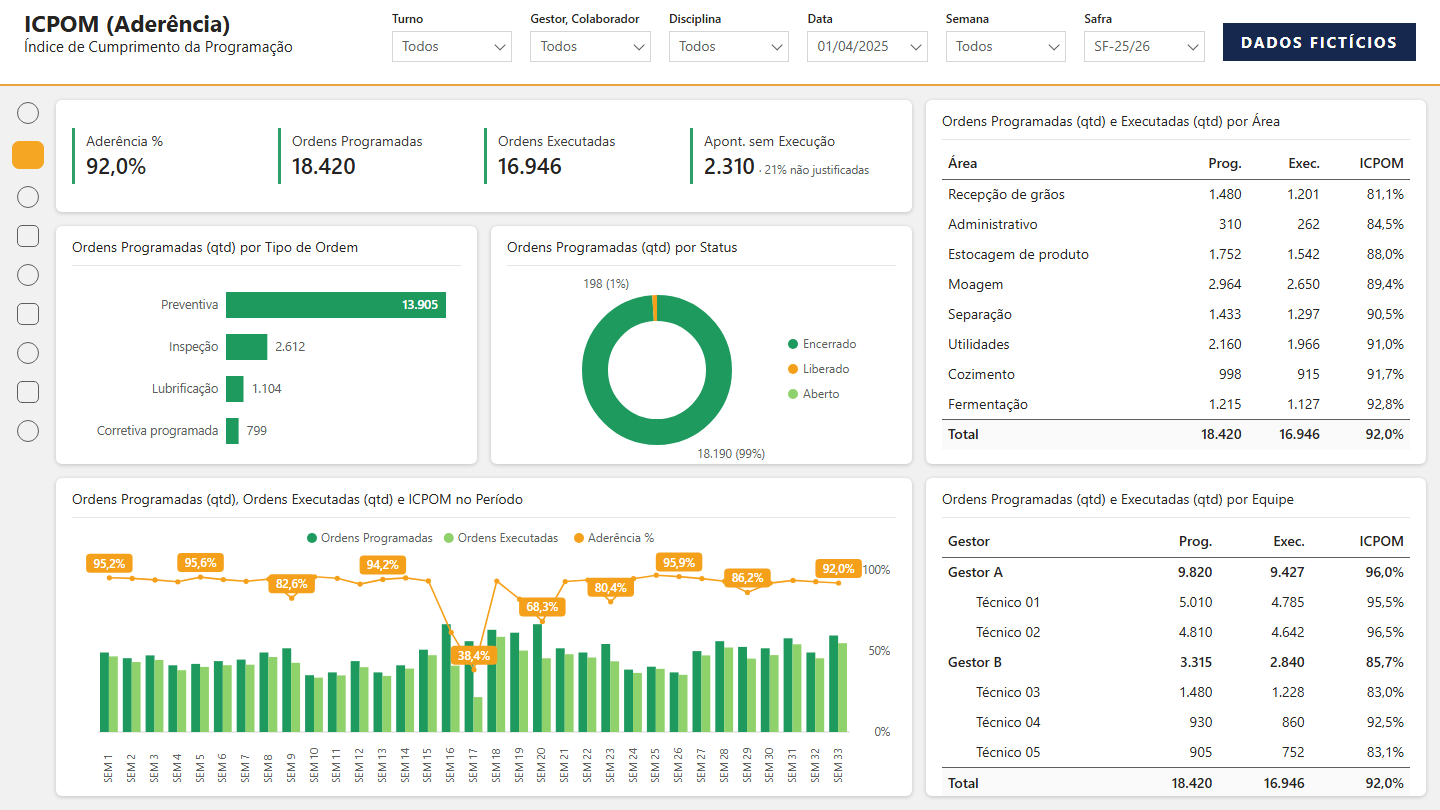Select the Fermentação row label

[988, 405]
